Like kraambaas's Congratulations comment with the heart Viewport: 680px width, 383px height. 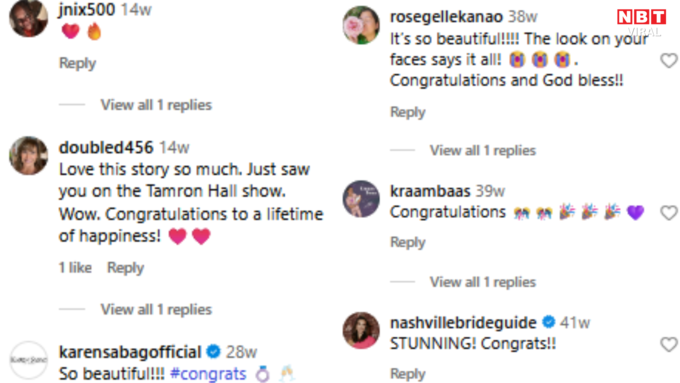(x=669, y=213)
